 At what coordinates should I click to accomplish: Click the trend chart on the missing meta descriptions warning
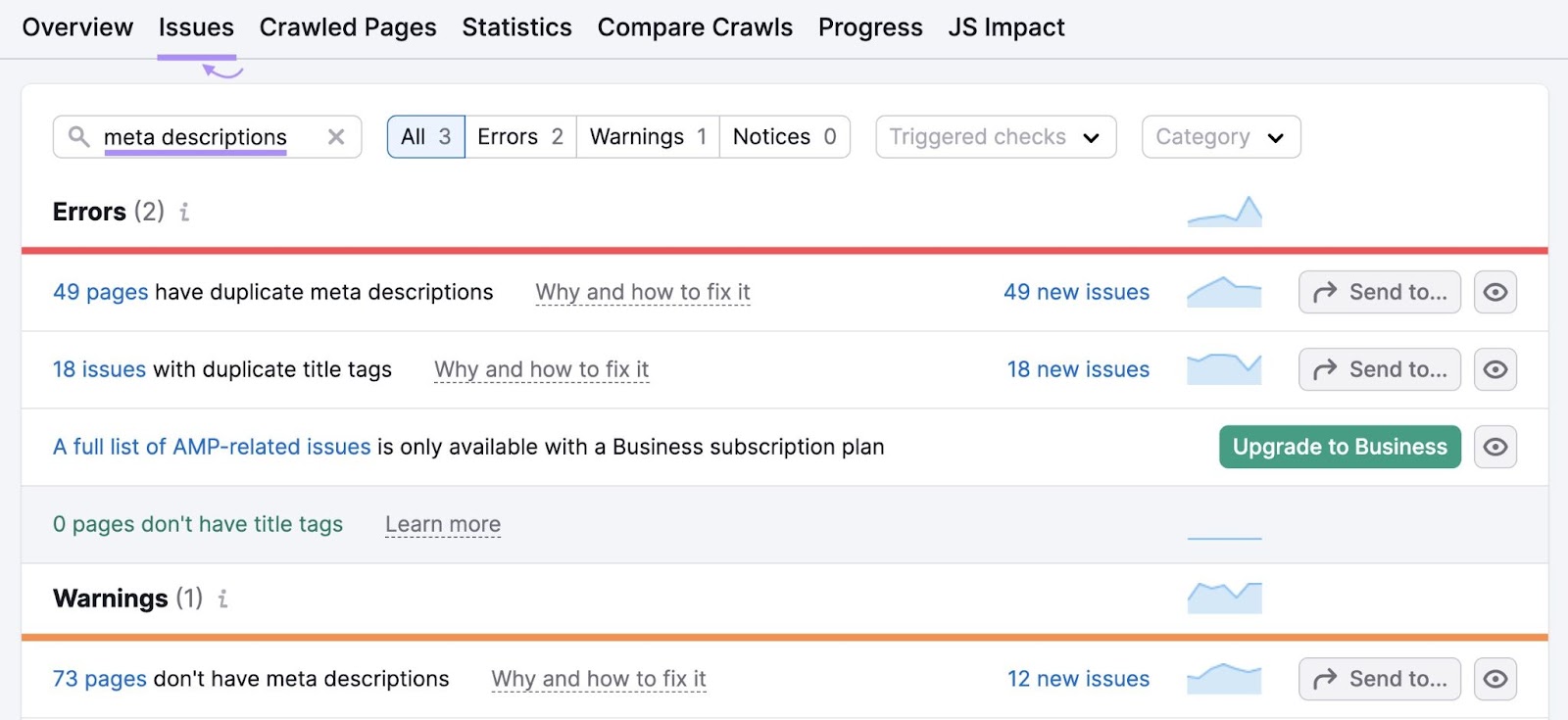click(1224, 678)
